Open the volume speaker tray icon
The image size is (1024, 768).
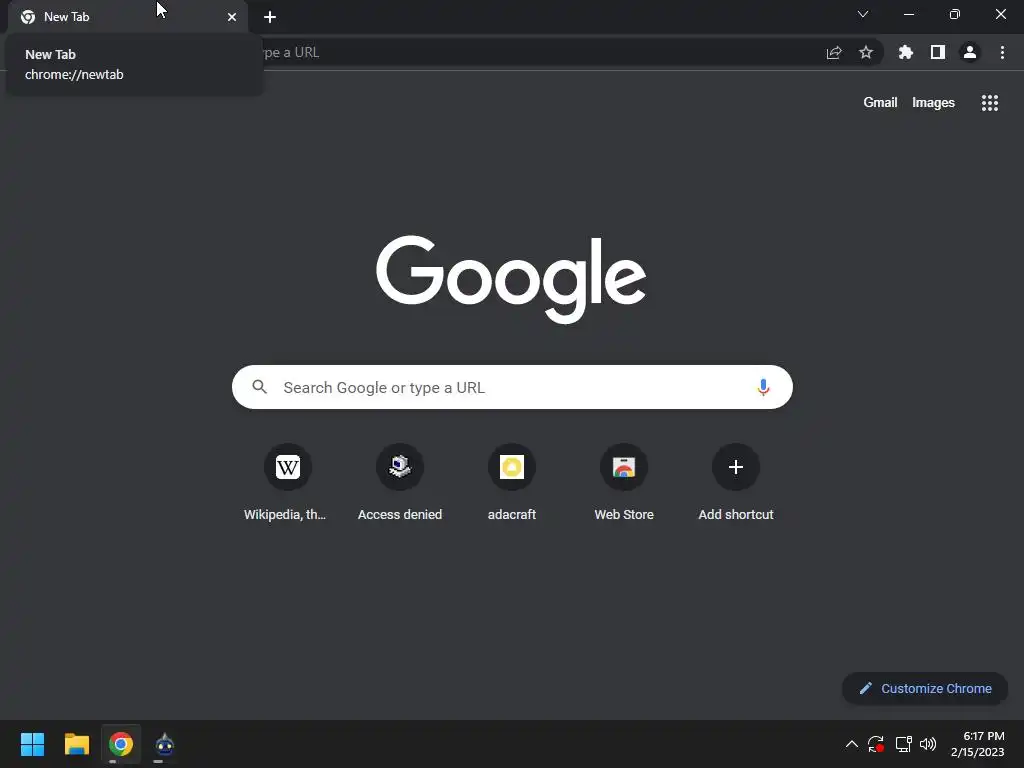coord(927,744)
